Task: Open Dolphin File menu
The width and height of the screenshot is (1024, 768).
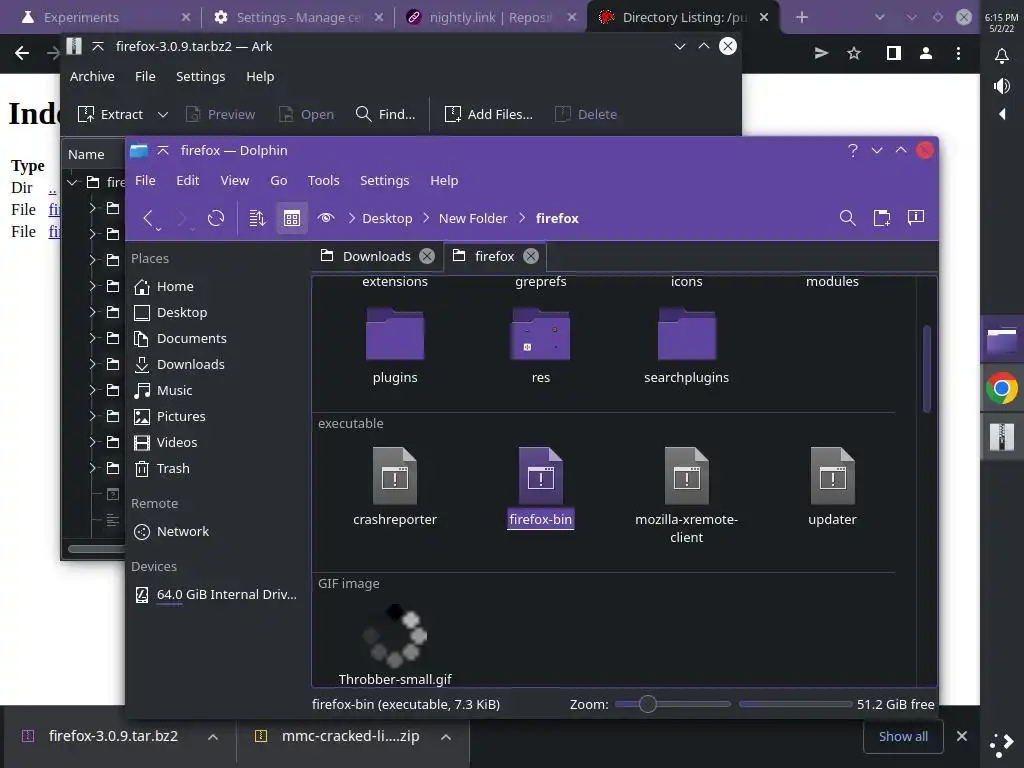Action: (x=145, y=180)
